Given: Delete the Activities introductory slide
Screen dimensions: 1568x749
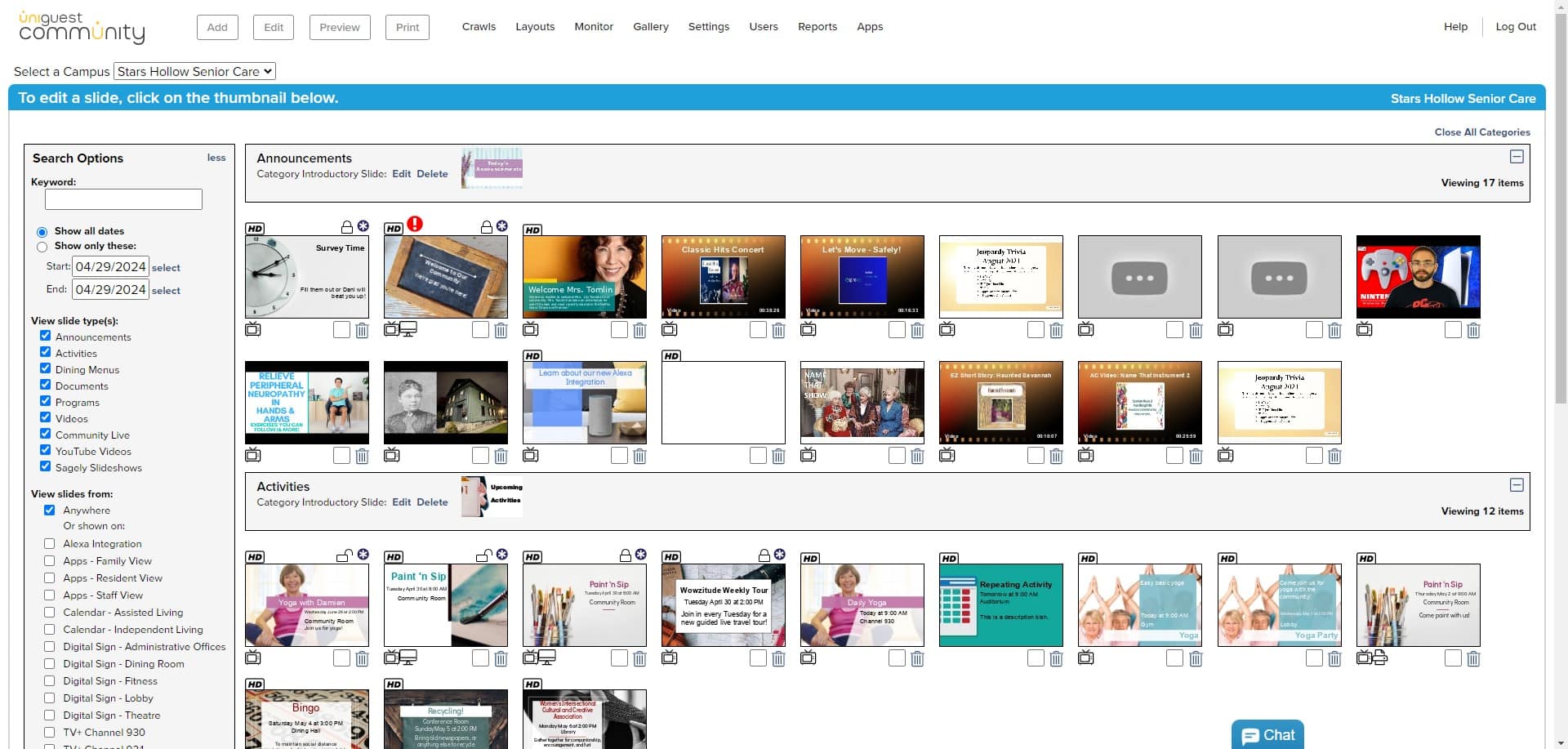Looking at the screenshot, I should point(432,502).
